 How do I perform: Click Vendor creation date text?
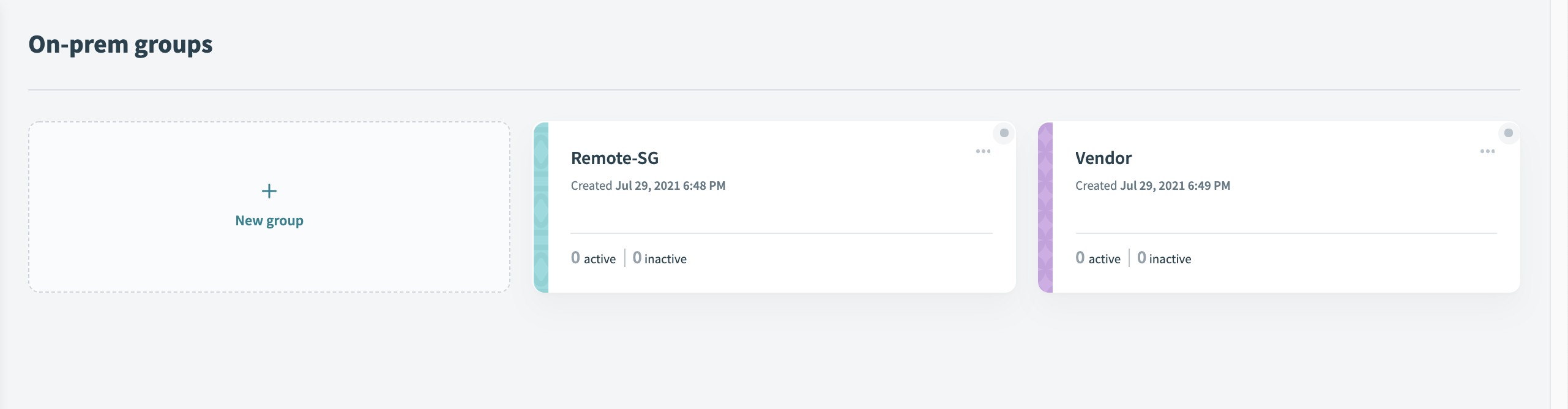tap(1152, 186)
